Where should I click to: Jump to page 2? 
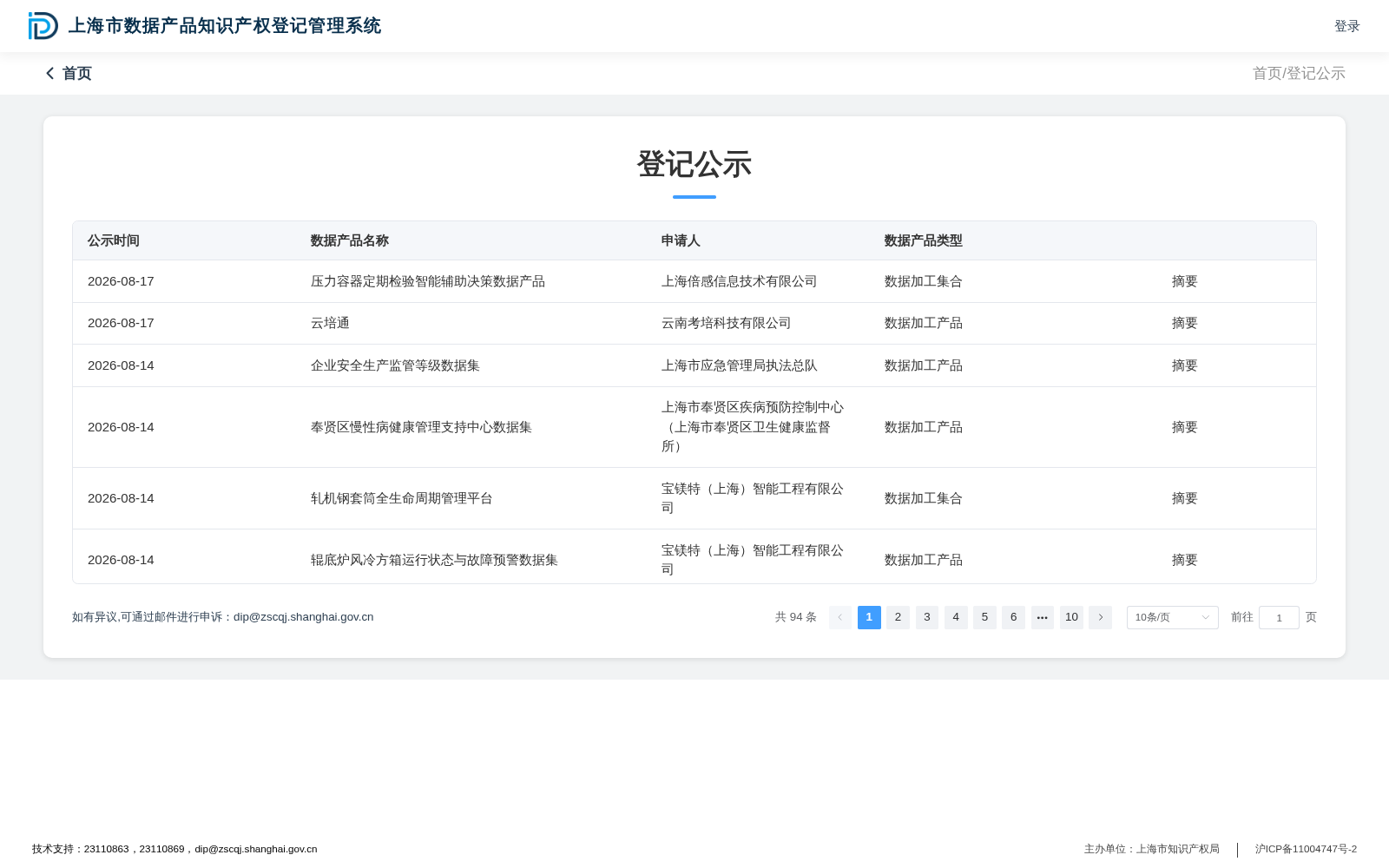pyautogui.click(x=898, y=617)
